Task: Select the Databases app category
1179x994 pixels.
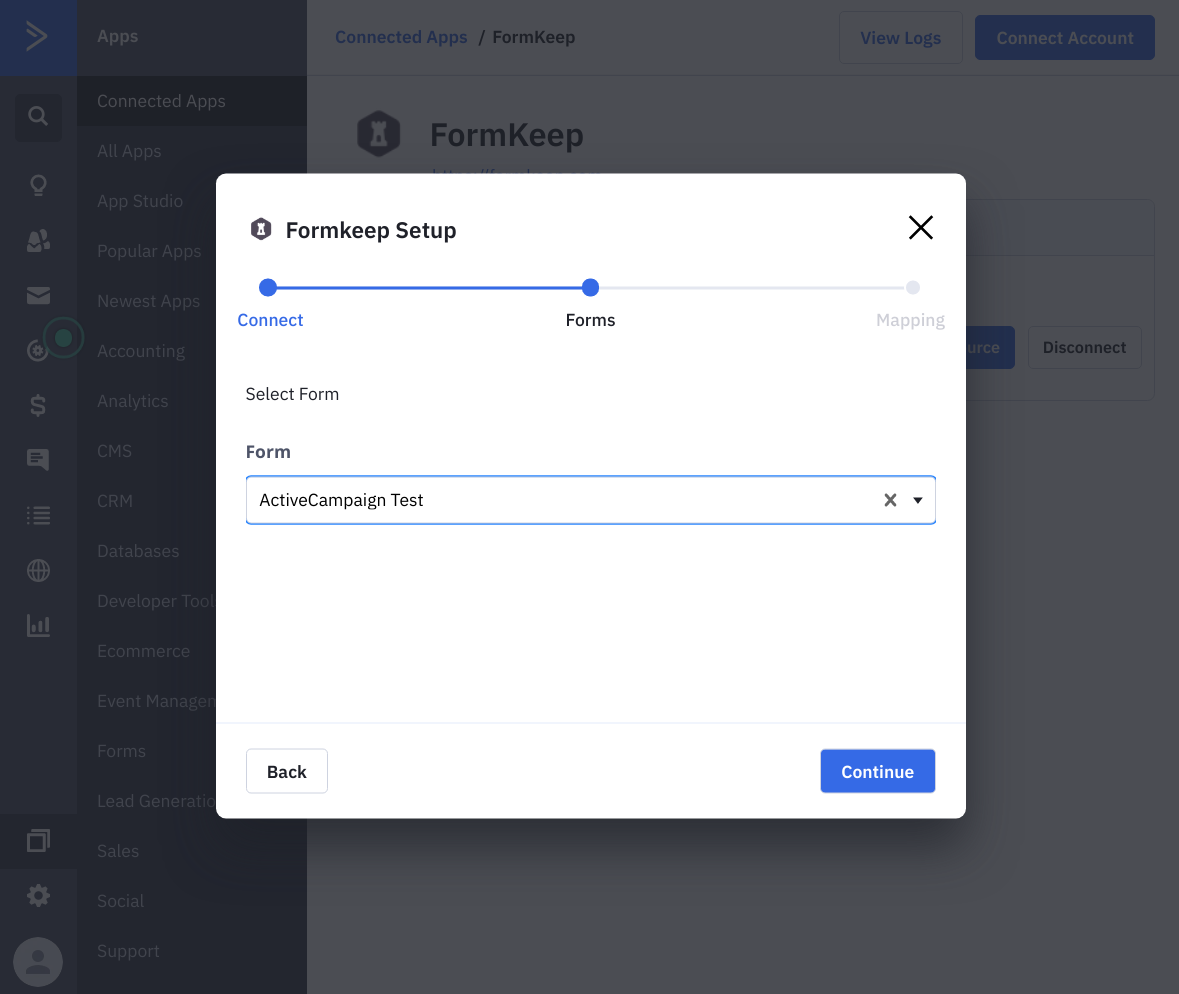Action: pyautogui.click(x=138, y=551)
